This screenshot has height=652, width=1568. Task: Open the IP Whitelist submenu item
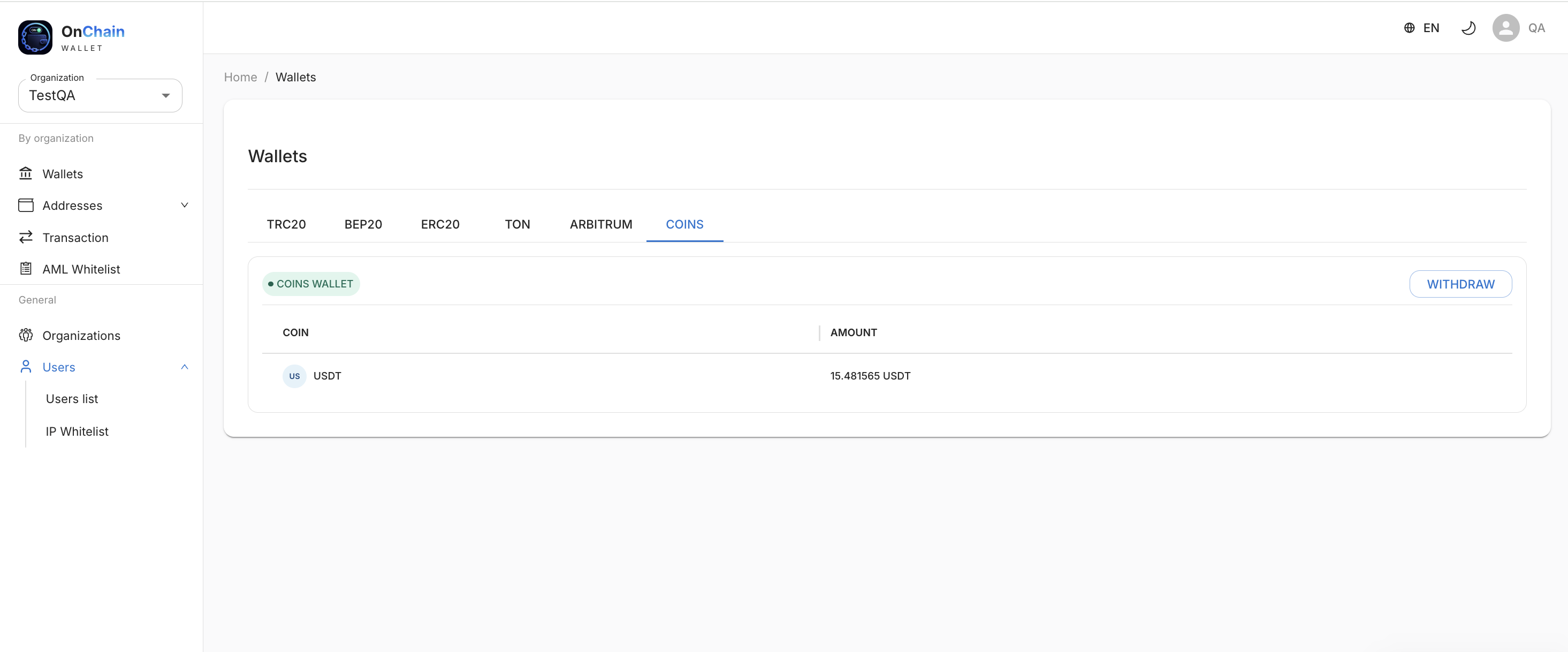(77, 431)
